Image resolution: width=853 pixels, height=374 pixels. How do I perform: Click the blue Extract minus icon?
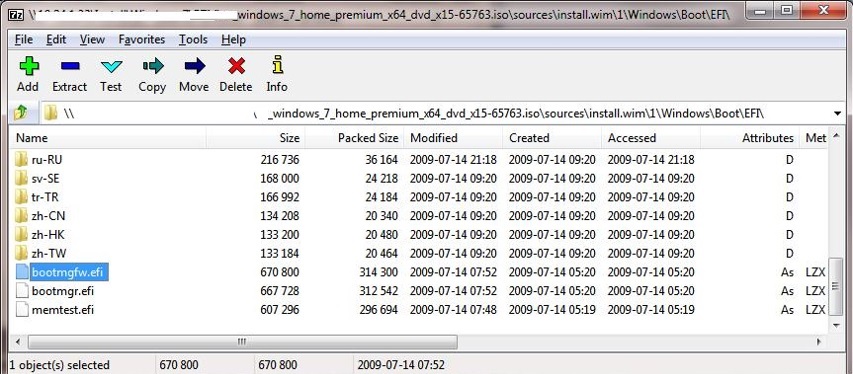pyautogui.click(x=70, y=66)
